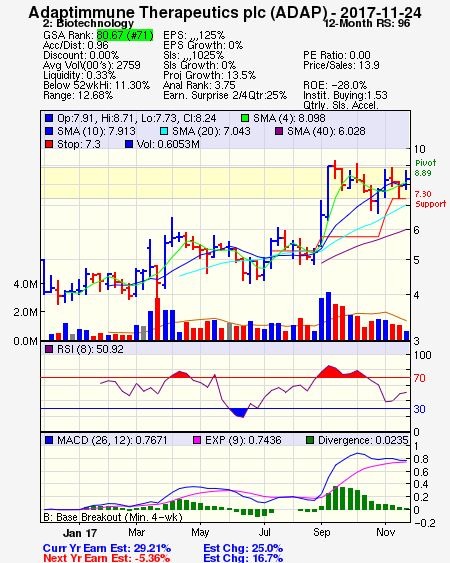Click the Proj Growth: 13.5% text
Screen dimensions: 450x563
tap(209, 75)
